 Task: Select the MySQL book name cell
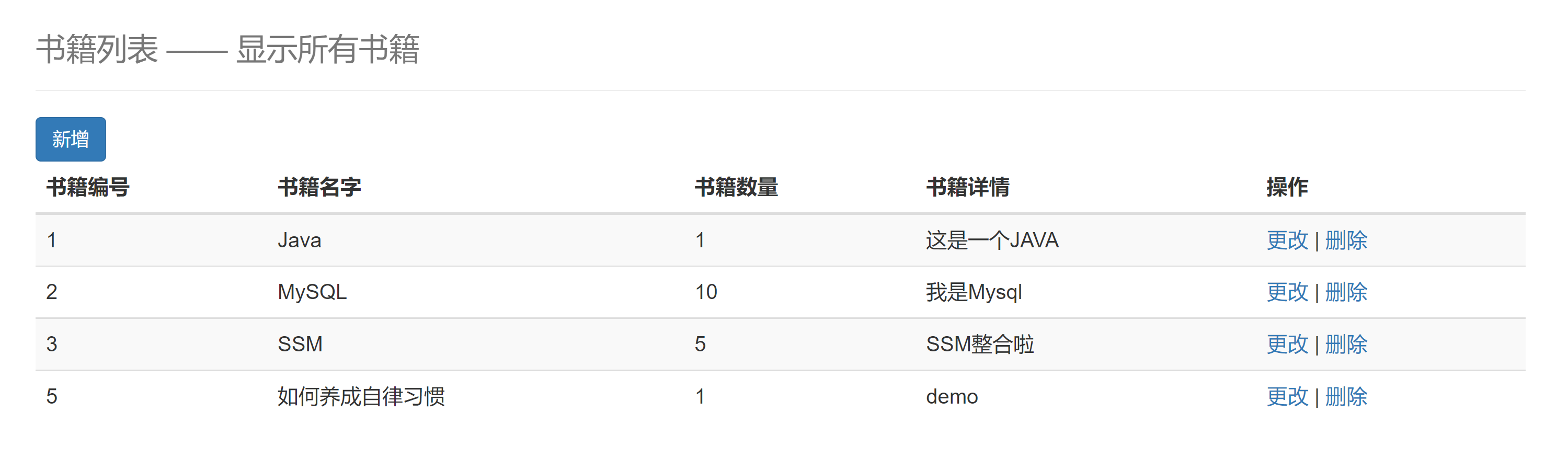point(312,292)
